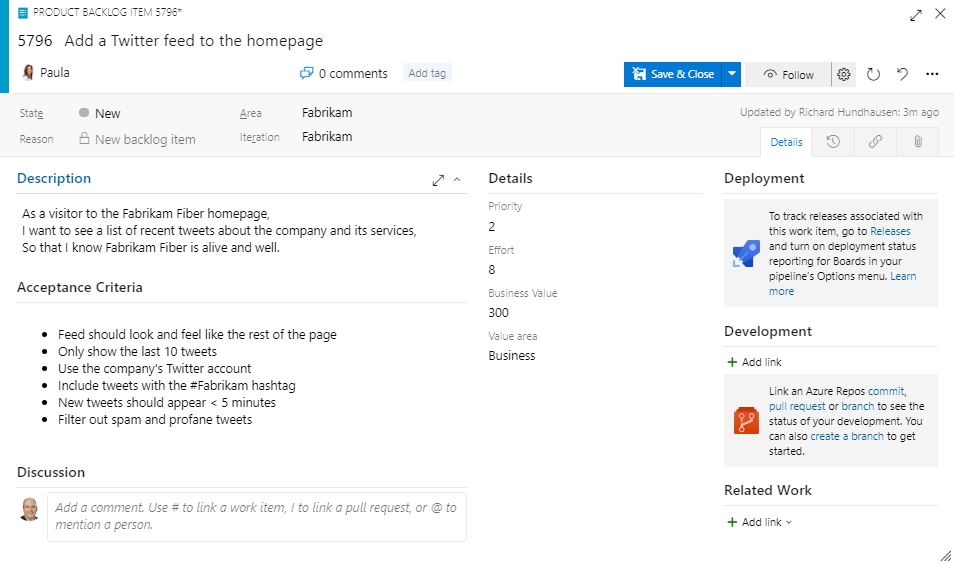This screenshot has width=954, height=564.
Task: Open the History tab icon
Action: (x=833, y=142)
